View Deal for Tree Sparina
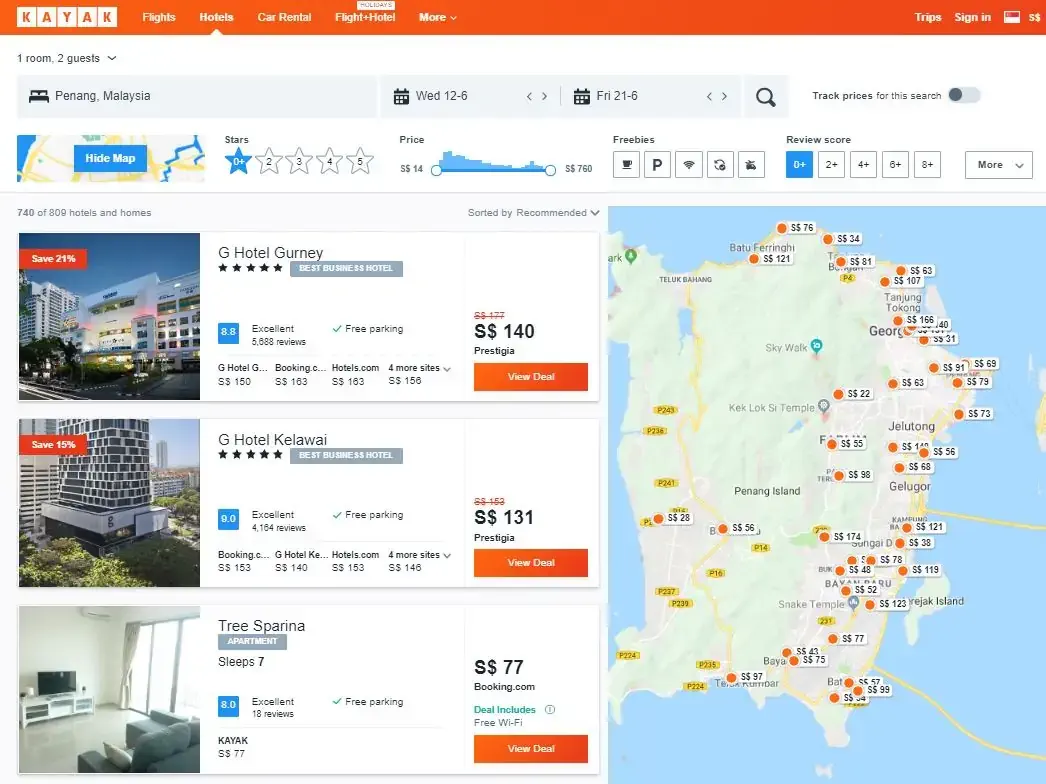The height and width of the screenshot is (784, 1046). [x=531, y=749]
